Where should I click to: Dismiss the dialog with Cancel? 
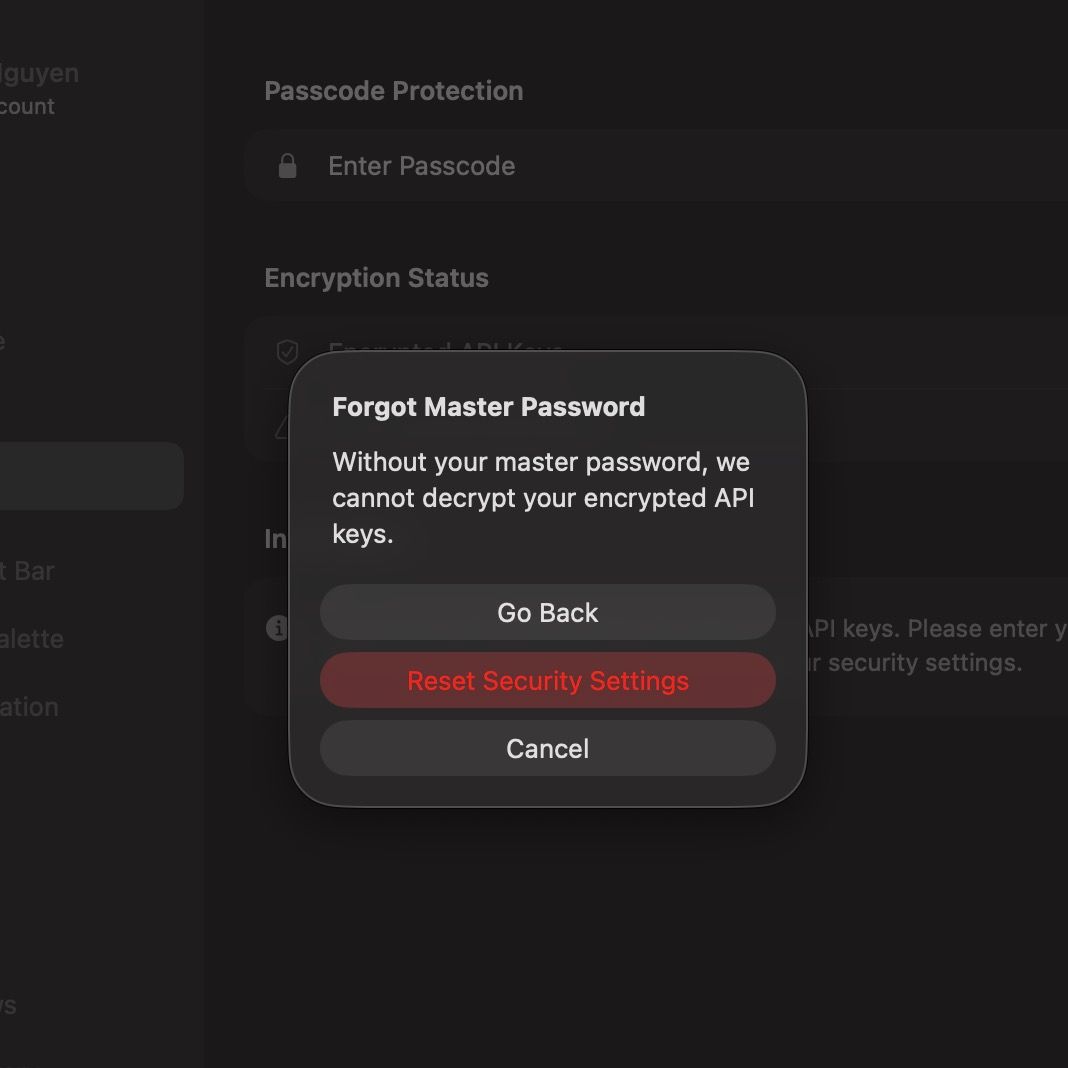pyautogui.click(x=548, y=749)
